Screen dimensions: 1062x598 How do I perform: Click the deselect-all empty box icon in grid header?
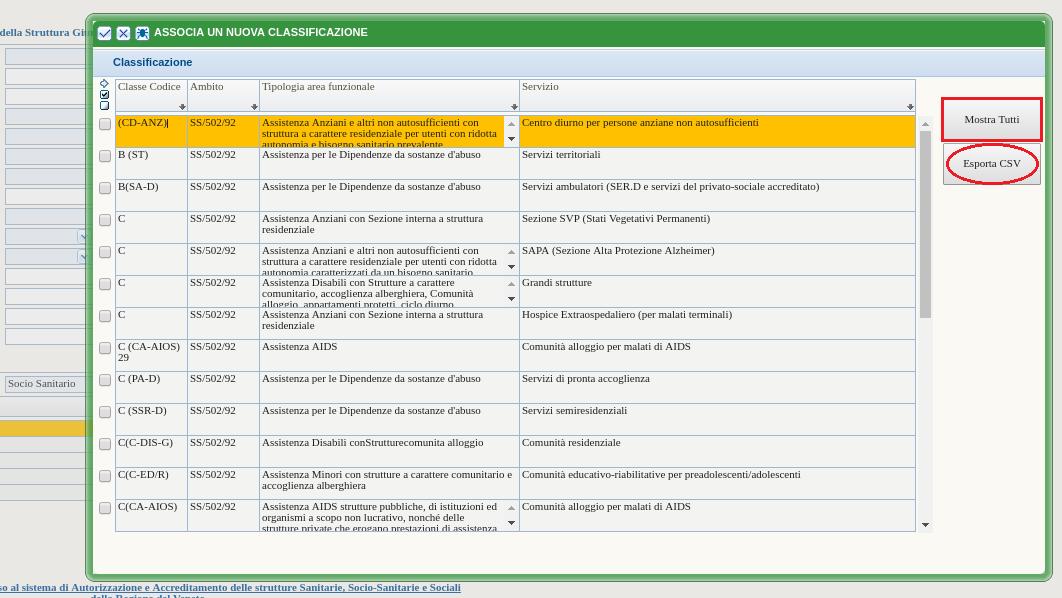pos(104,105)
